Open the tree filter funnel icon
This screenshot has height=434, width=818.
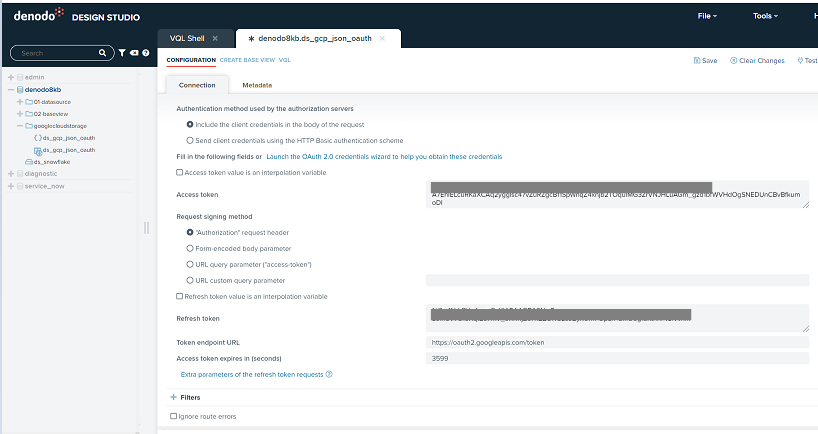122,53
